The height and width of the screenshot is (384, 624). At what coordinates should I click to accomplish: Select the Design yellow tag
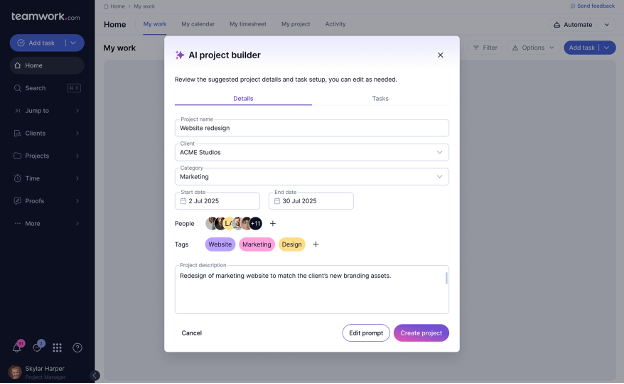(292, 244)
